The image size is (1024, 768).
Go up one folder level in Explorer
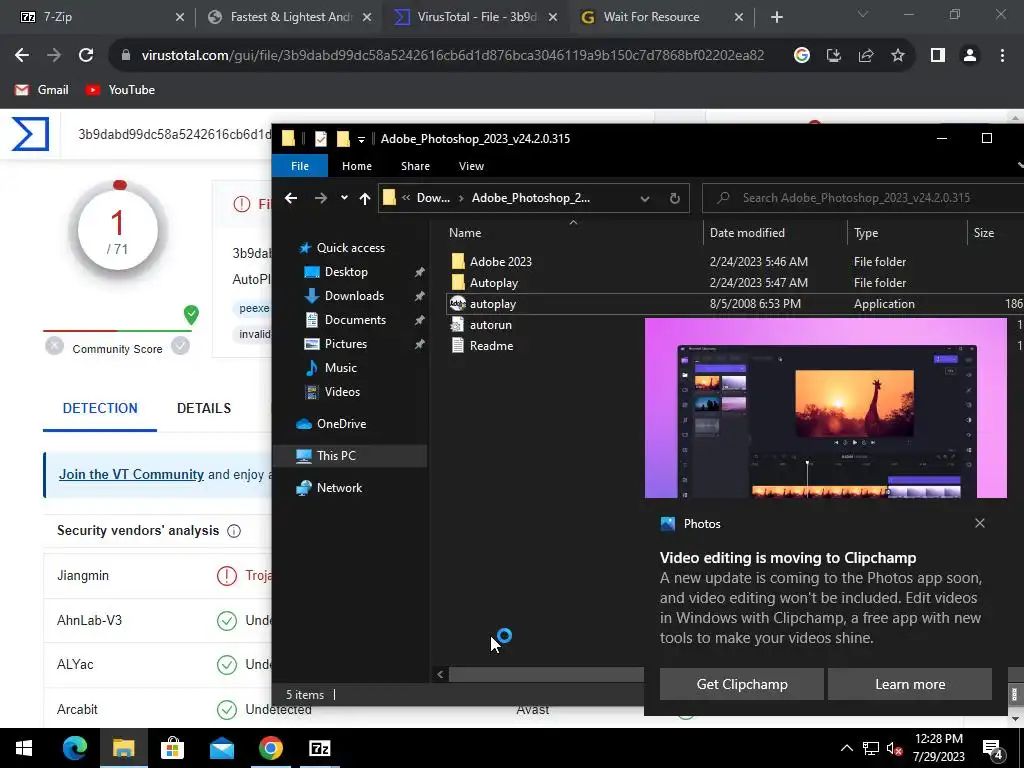[x=364, y=198]
